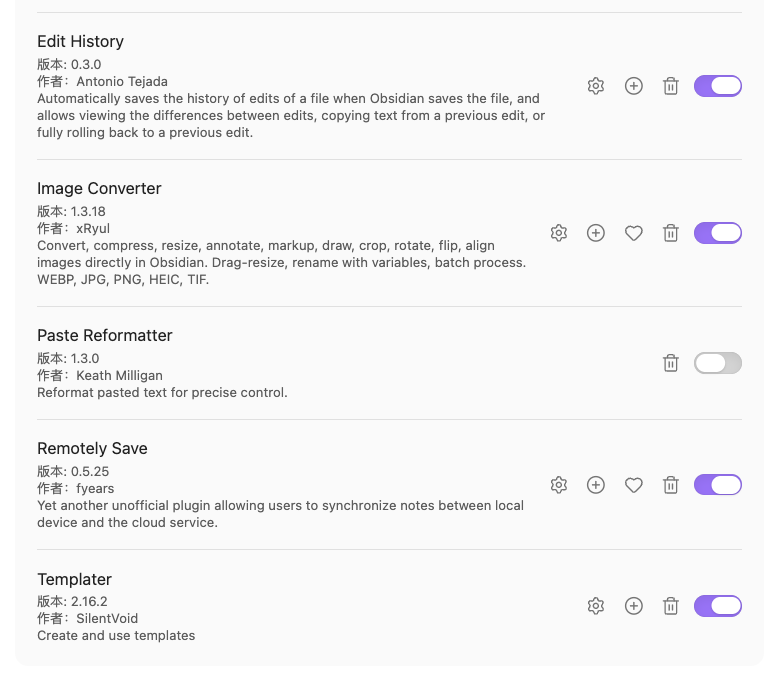The height and width of the screenshot is (688, 784).
Task: Delete Remotely Save plugin via trash icon
Action: pos(670,485)
